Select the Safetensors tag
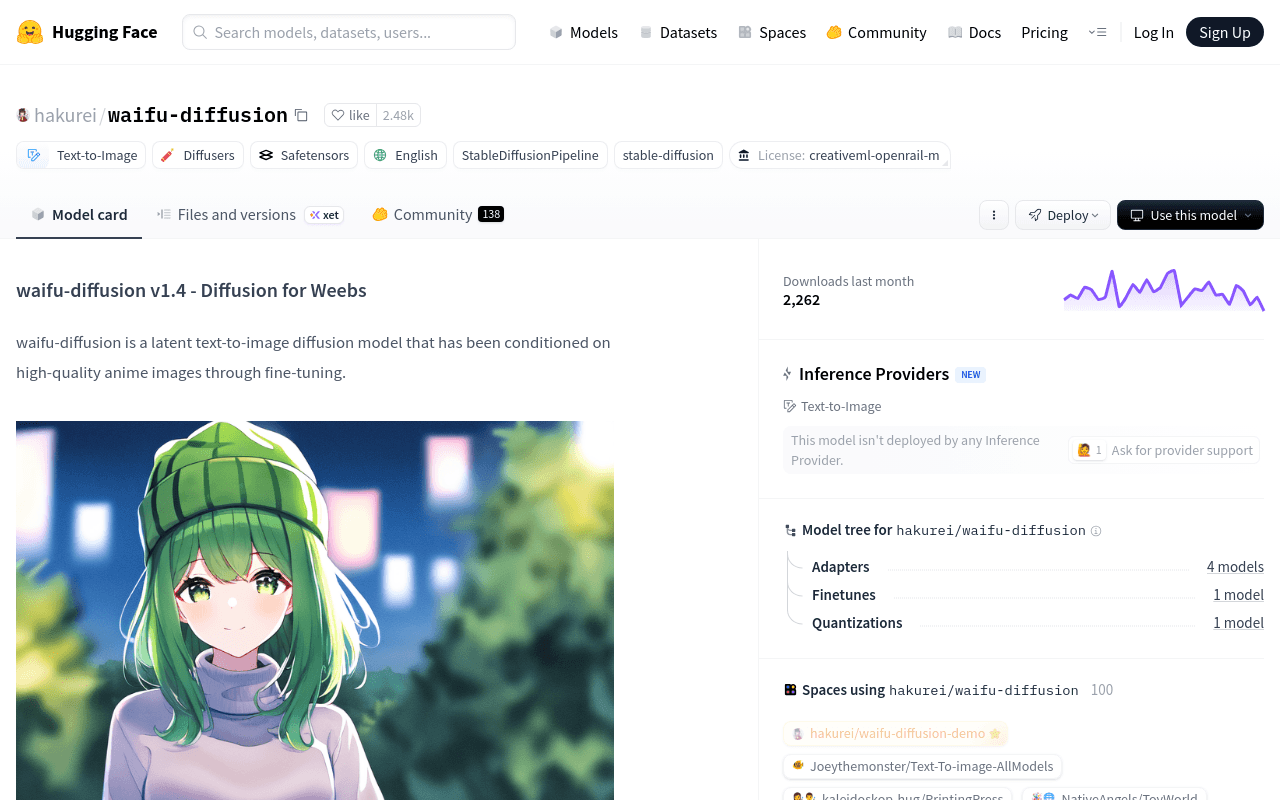 304,155
